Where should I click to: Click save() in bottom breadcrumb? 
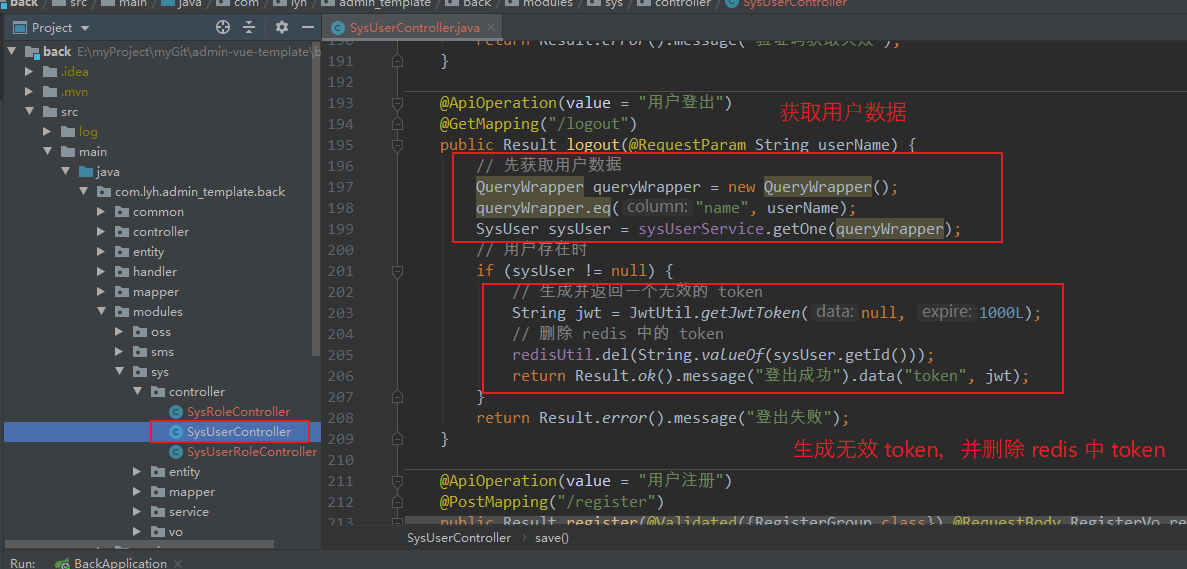tap(552, 538)
